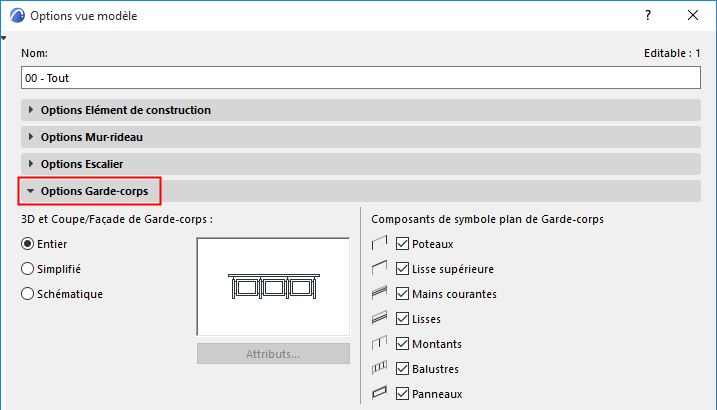Click the Mains courantes symbol icon
717x410 pixels.
coord(379,293)
